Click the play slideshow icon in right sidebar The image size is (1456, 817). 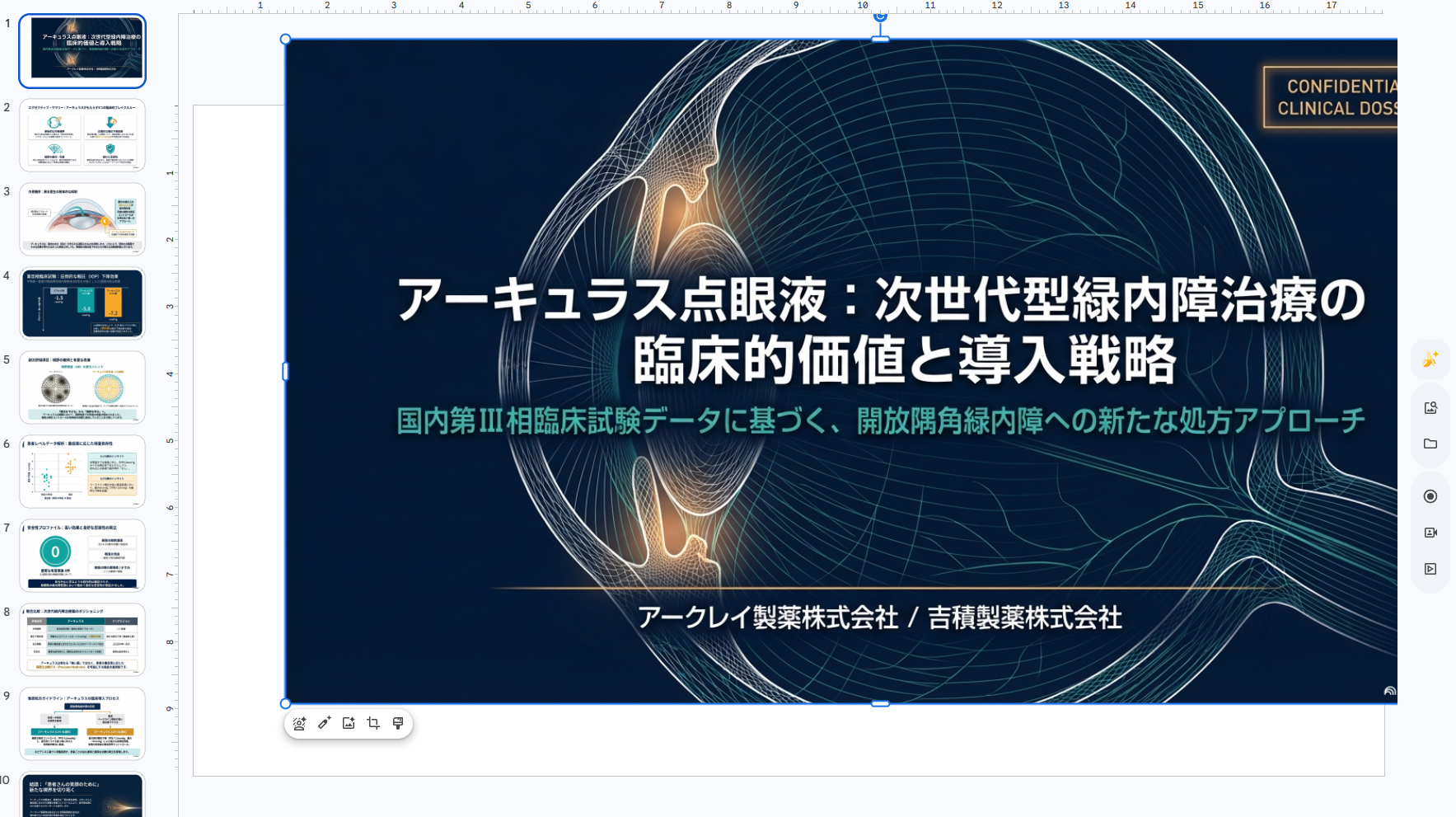click(x=1430, y=569)
